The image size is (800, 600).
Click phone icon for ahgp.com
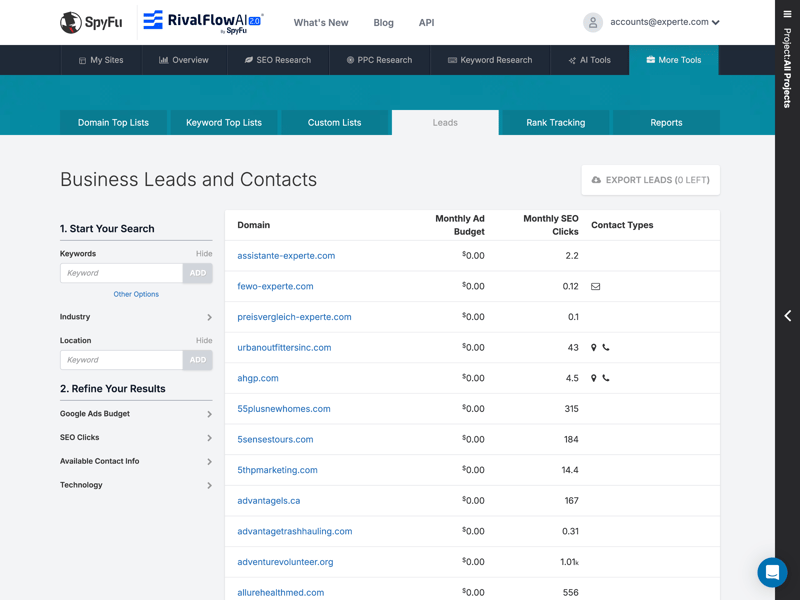point(606,379)
